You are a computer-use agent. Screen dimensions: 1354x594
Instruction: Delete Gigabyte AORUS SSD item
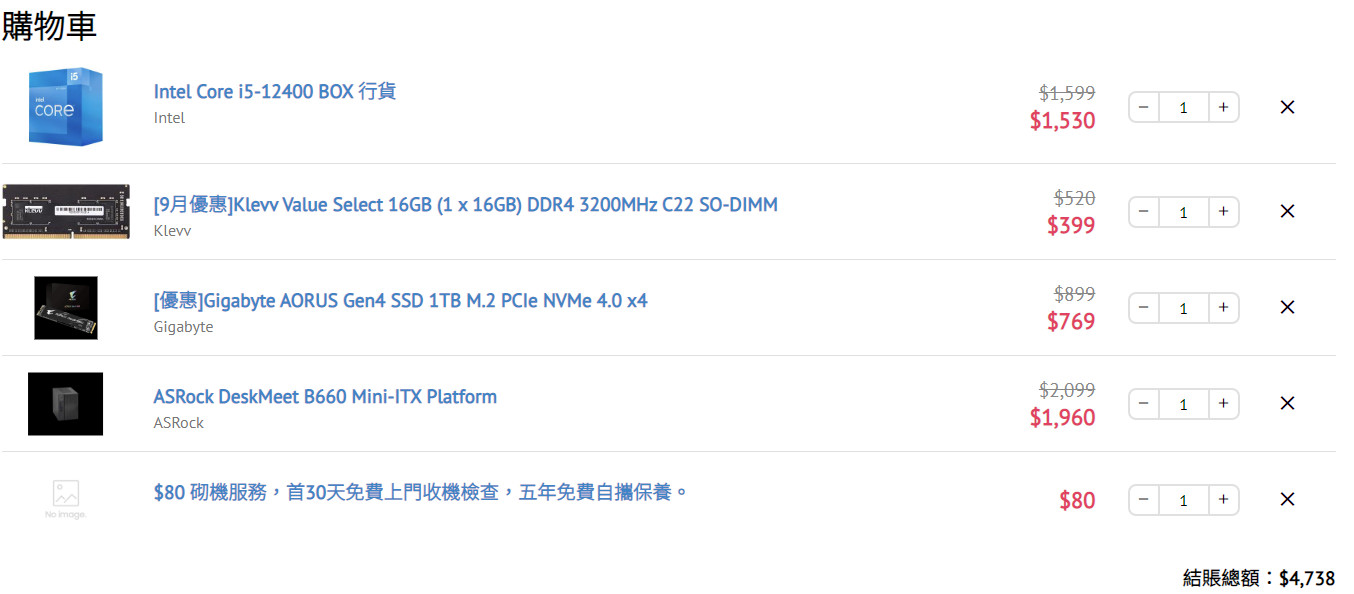1287,307
